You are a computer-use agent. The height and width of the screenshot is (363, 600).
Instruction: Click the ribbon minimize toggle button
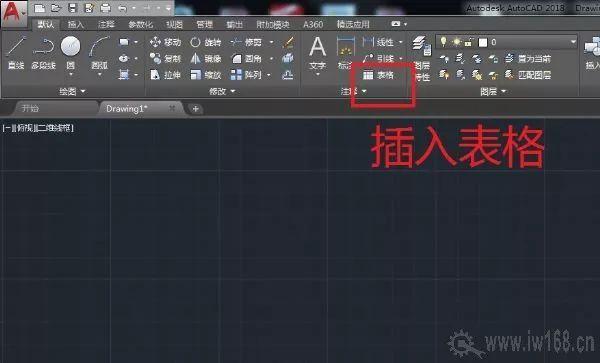click(396, 24)
